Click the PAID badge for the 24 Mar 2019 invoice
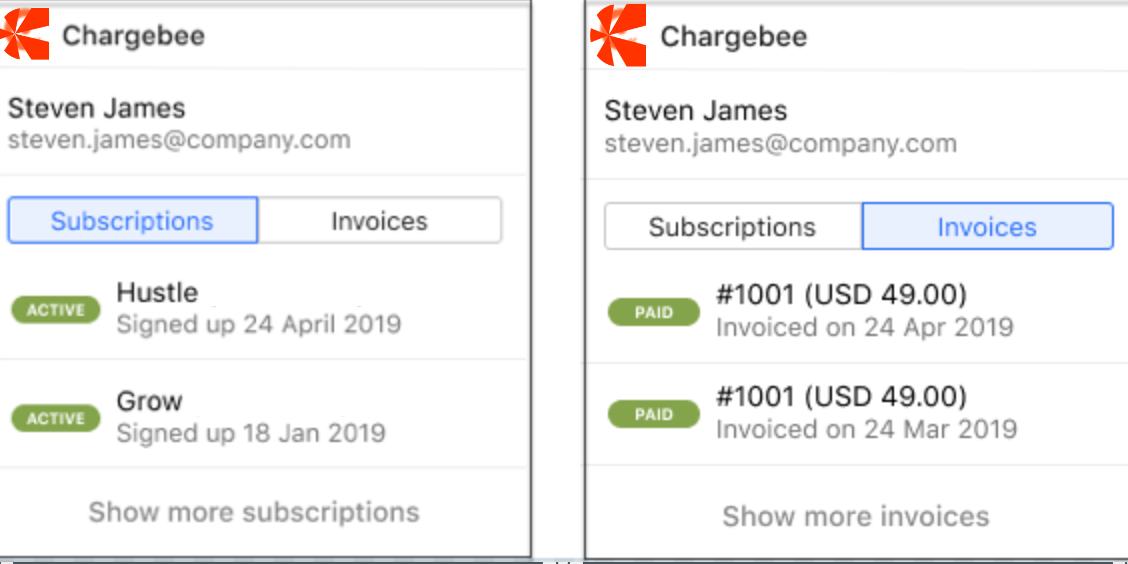This screenshot has height=564, width=1128. (x=653, y=414)
